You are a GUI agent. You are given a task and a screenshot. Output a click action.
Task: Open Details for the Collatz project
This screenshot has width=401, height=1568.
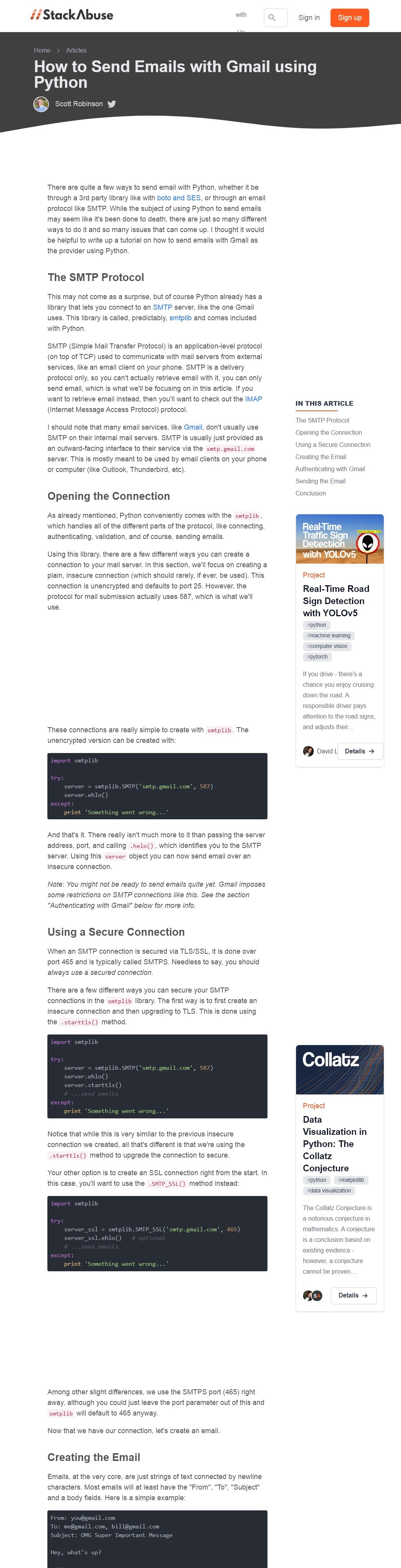coord(353,1295)
